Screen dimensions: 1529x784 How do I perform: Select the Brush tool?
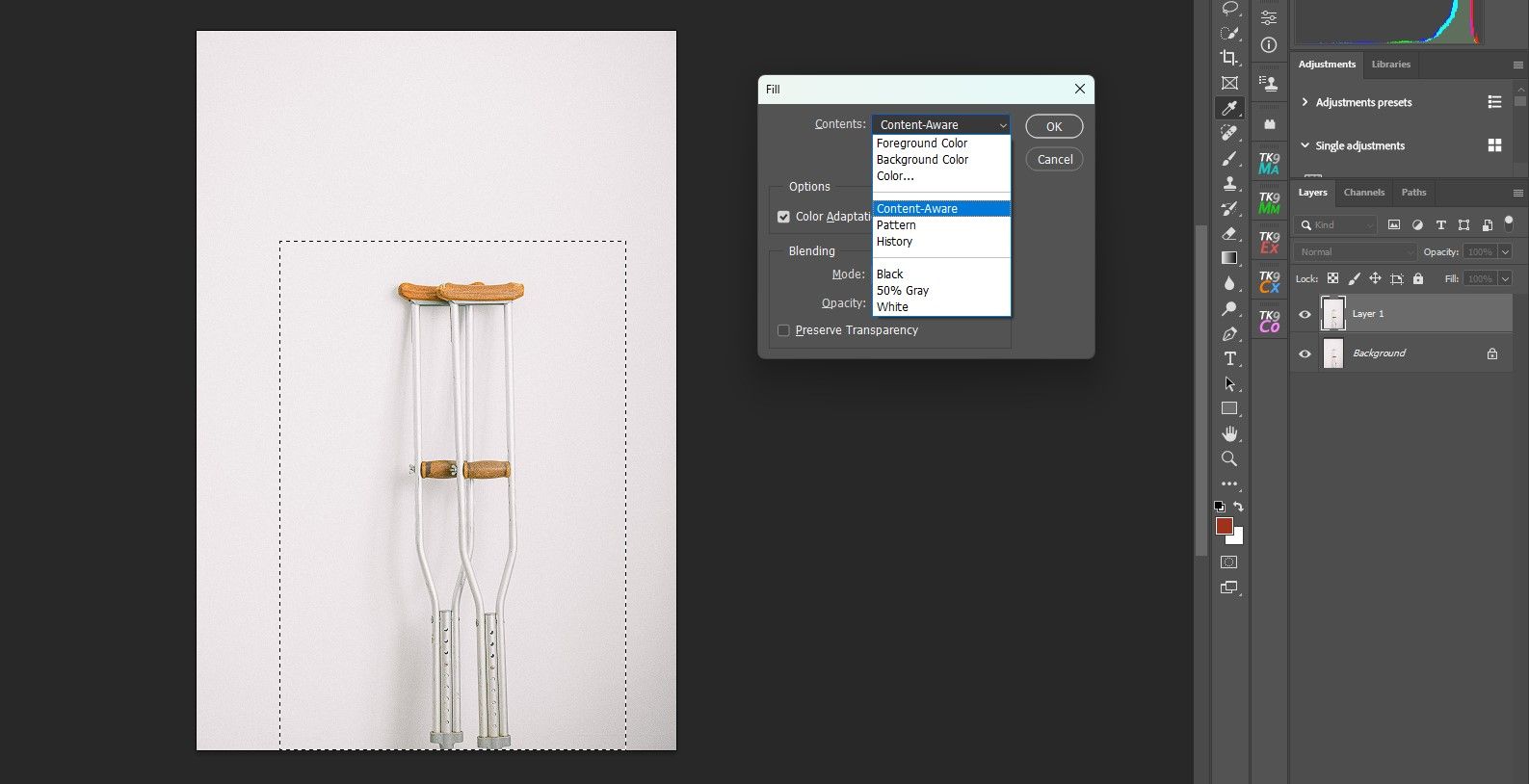click(1229, 158)
